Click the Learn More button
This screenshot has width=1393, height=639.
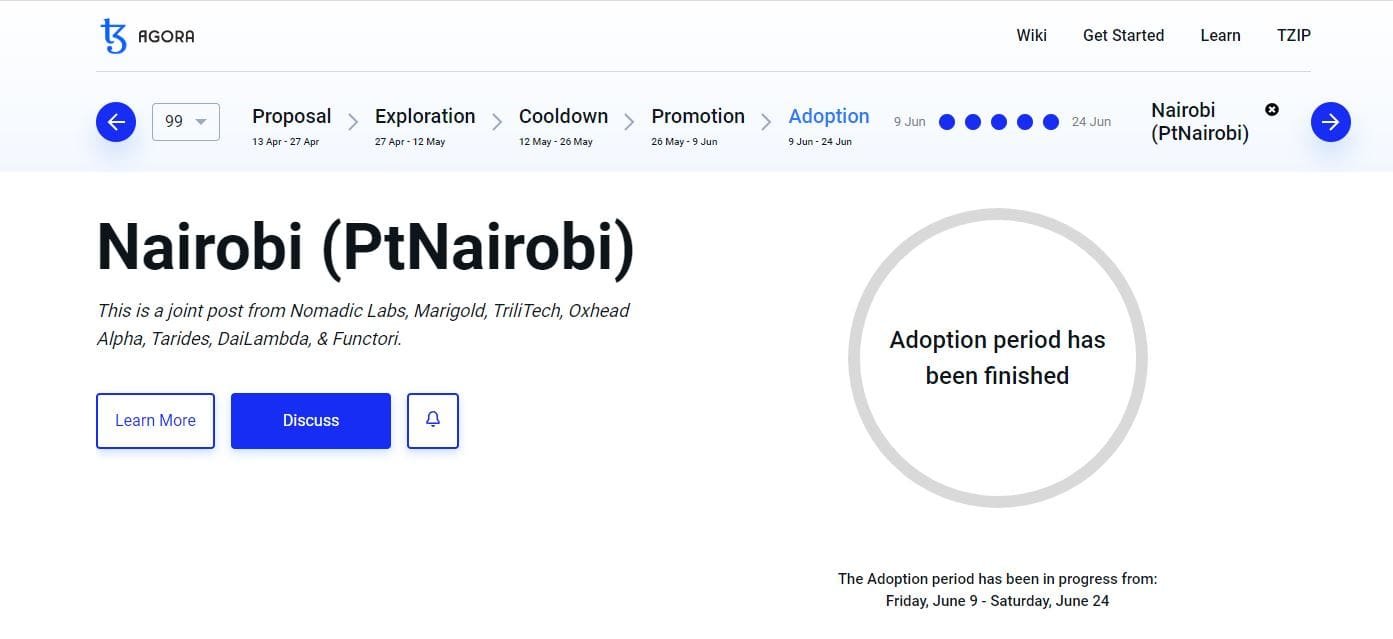point(155,420)
